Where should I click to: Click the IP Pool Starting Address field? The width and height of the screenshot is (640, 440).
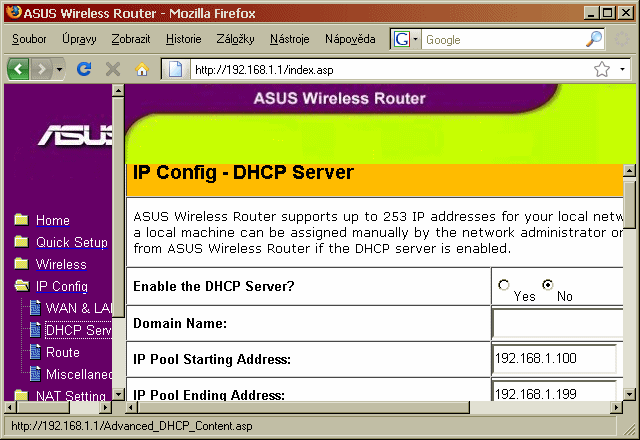554,359
